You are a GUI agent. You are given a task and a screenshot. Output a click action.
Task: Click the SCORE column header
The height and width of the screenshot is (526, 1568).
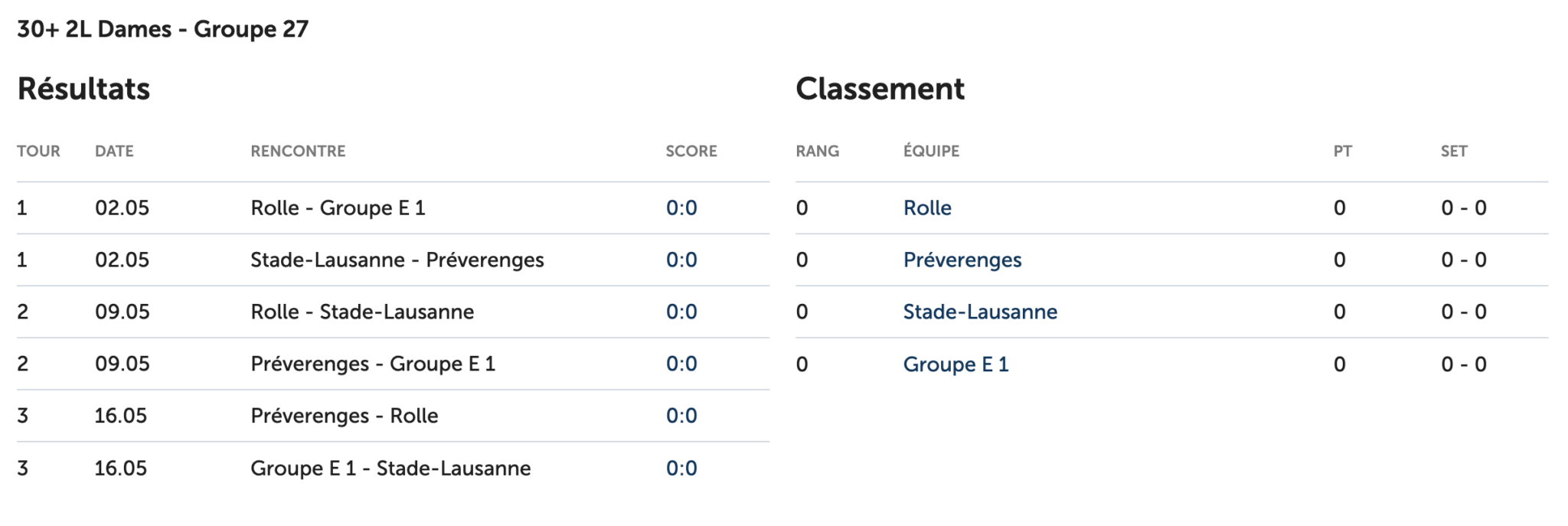pos(691,152)
